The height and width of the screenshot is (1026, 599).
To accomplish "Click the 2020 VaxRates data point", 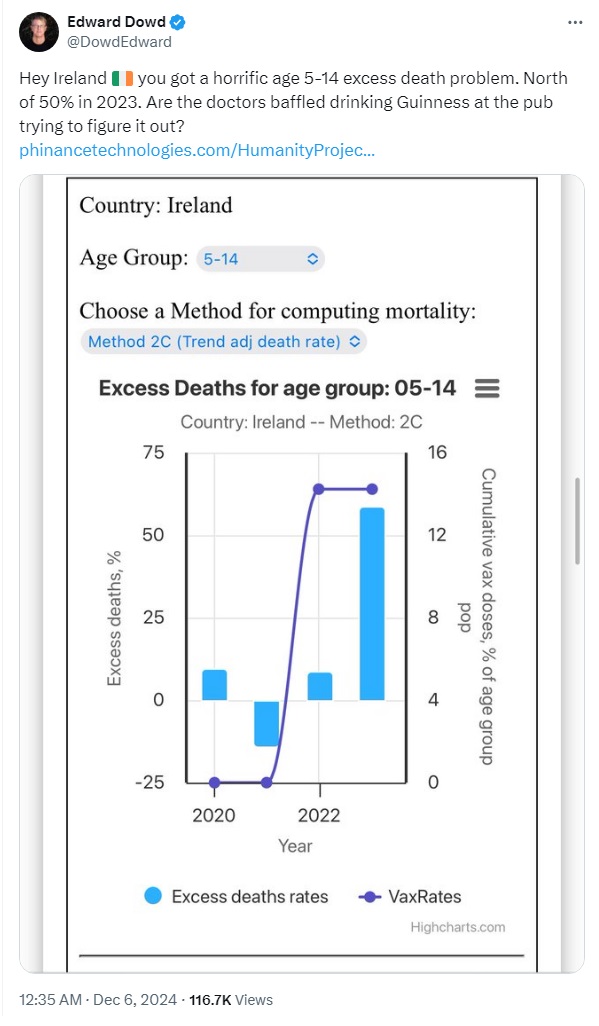I will pyautogui.click(x=214, y=783).
